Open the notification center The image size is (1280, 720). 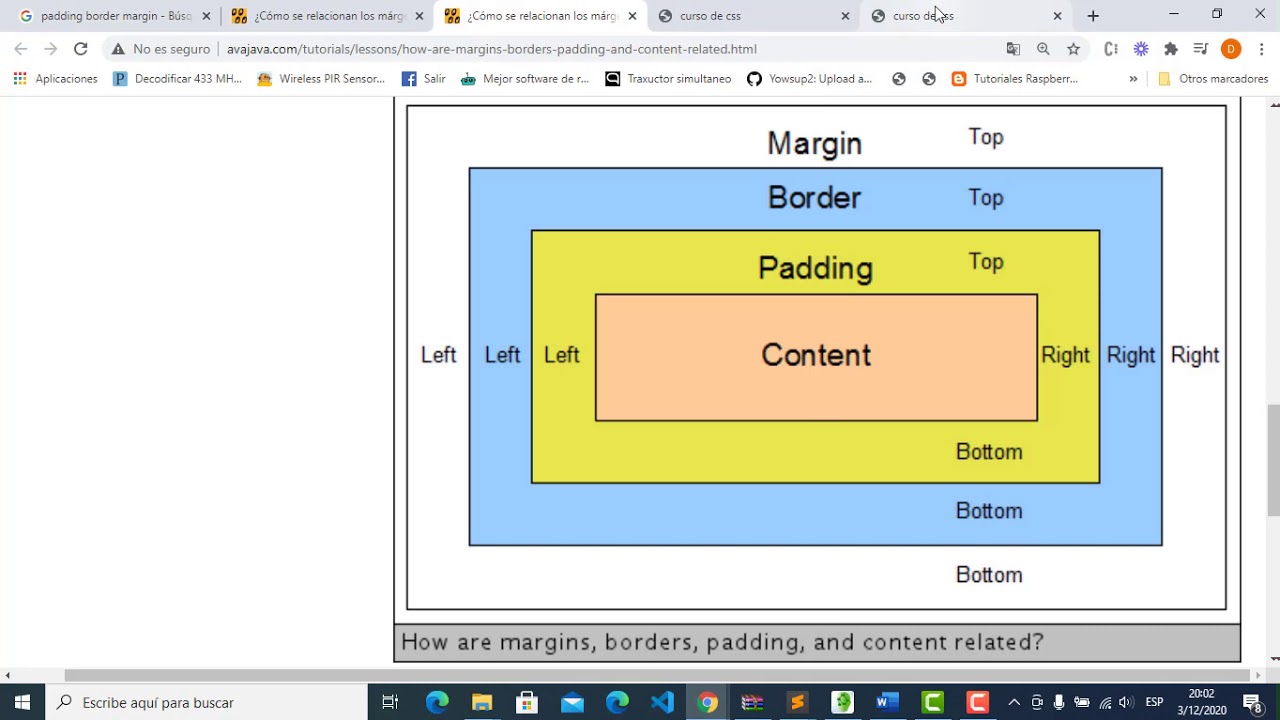tap(1252, 702)
